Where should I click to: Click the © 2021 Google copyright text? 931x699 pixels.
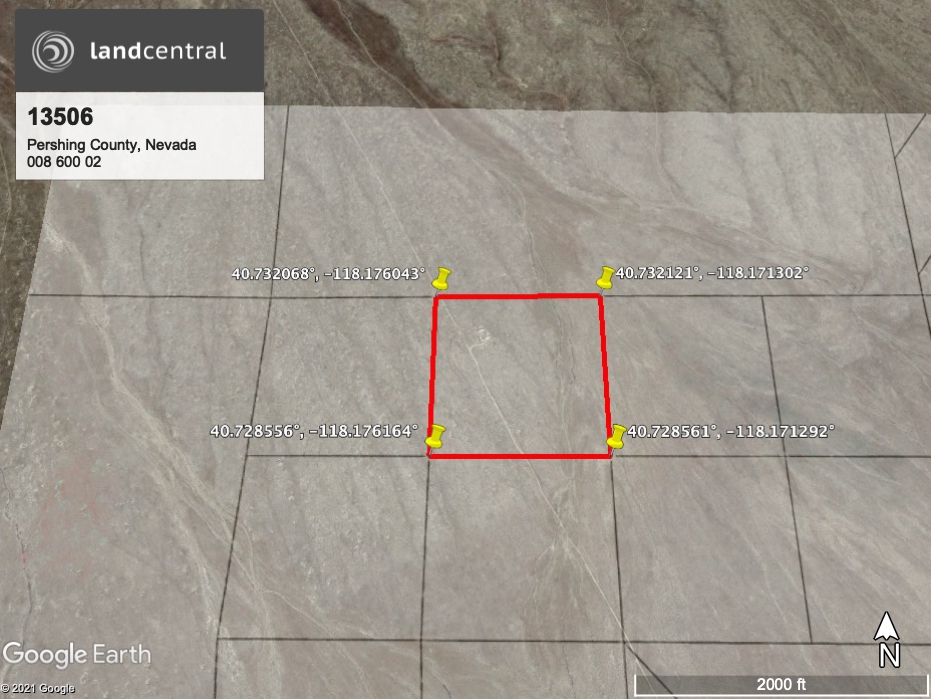pos(38,688)
